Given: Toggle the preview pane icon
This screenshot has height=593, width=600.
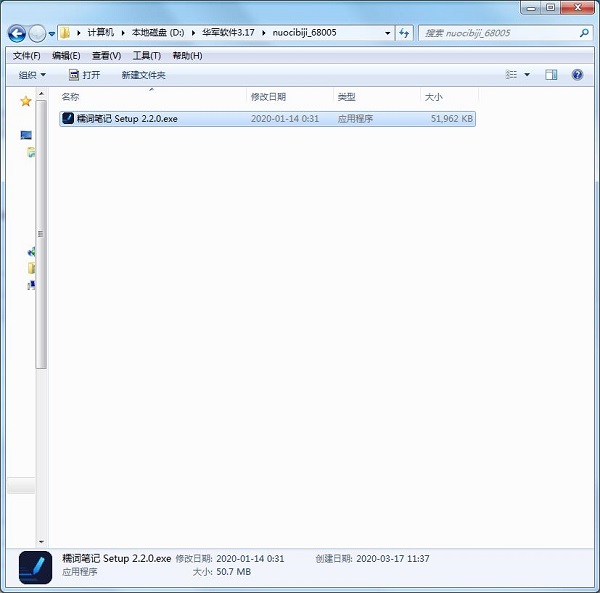Looking at the screenshot, I should click(x=551, y=75).
